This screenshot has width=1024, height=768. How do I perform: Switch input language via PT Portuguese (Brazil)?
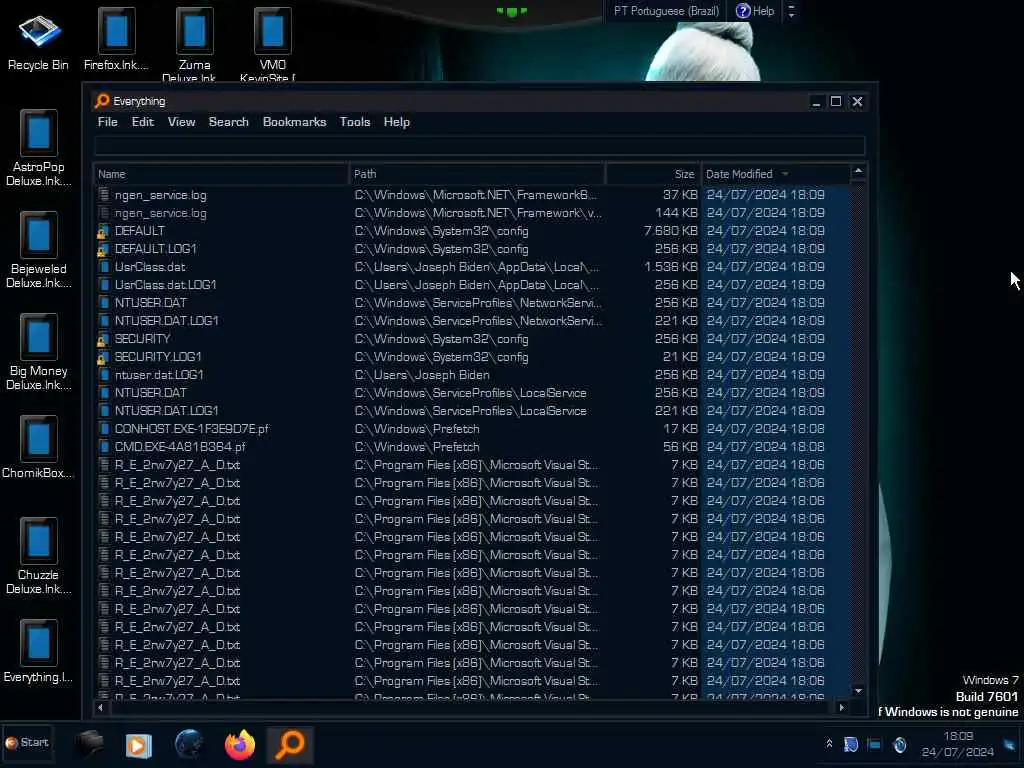(x=666, y=11)
